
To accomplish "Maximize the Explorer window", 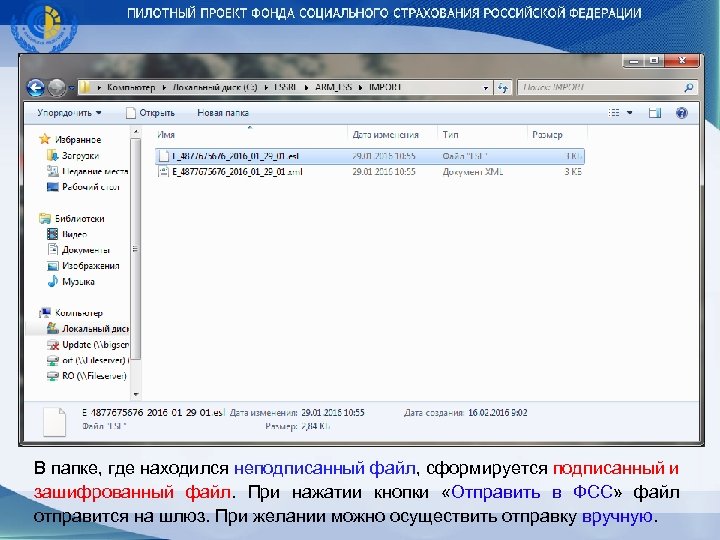I will pos(654,61).
